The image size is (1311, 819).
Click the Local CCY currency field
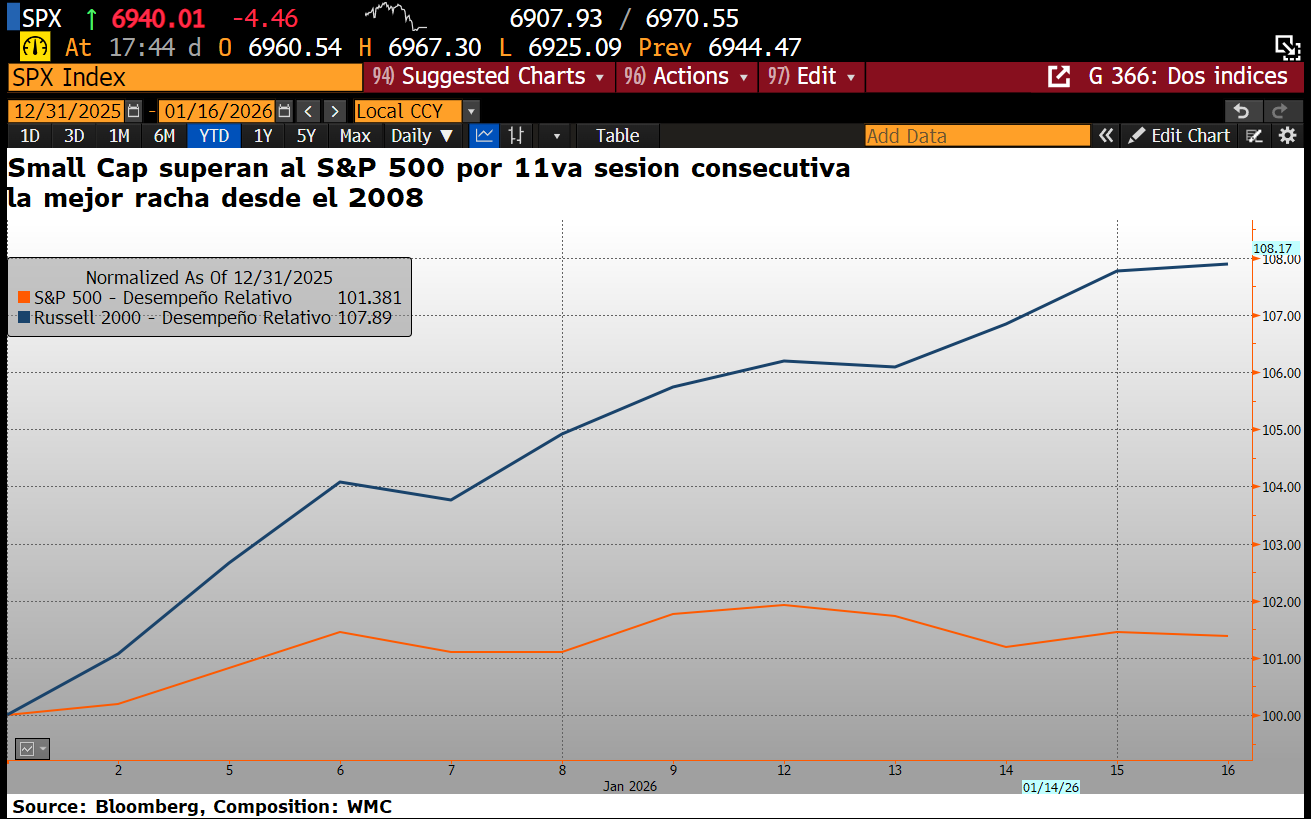pyautogui.click(x=409, y=111)
